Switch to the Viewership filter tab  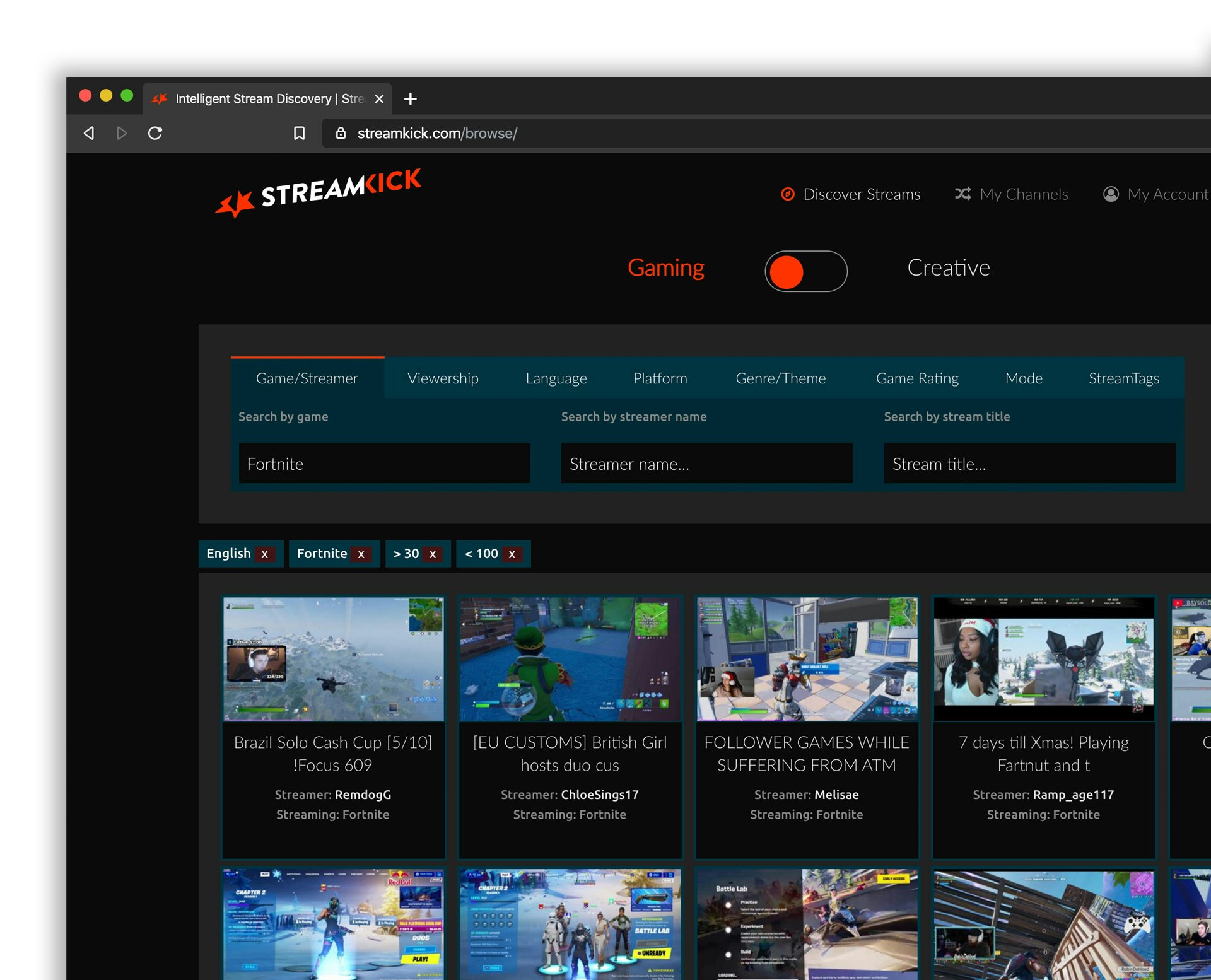tap(443, 378)
